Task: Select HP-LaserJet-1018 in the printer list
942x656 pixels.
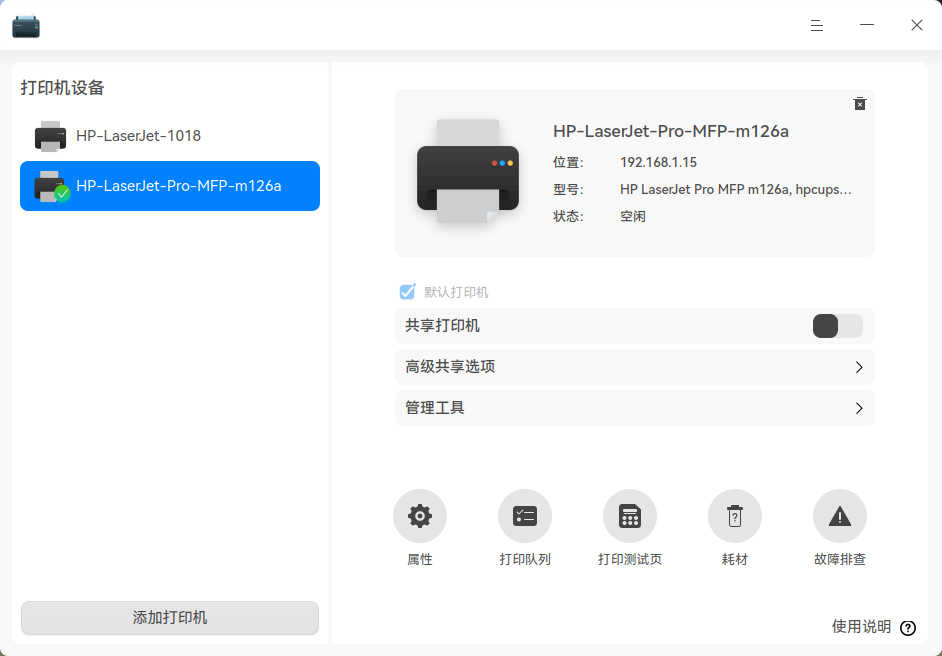Action: [170, 136]
